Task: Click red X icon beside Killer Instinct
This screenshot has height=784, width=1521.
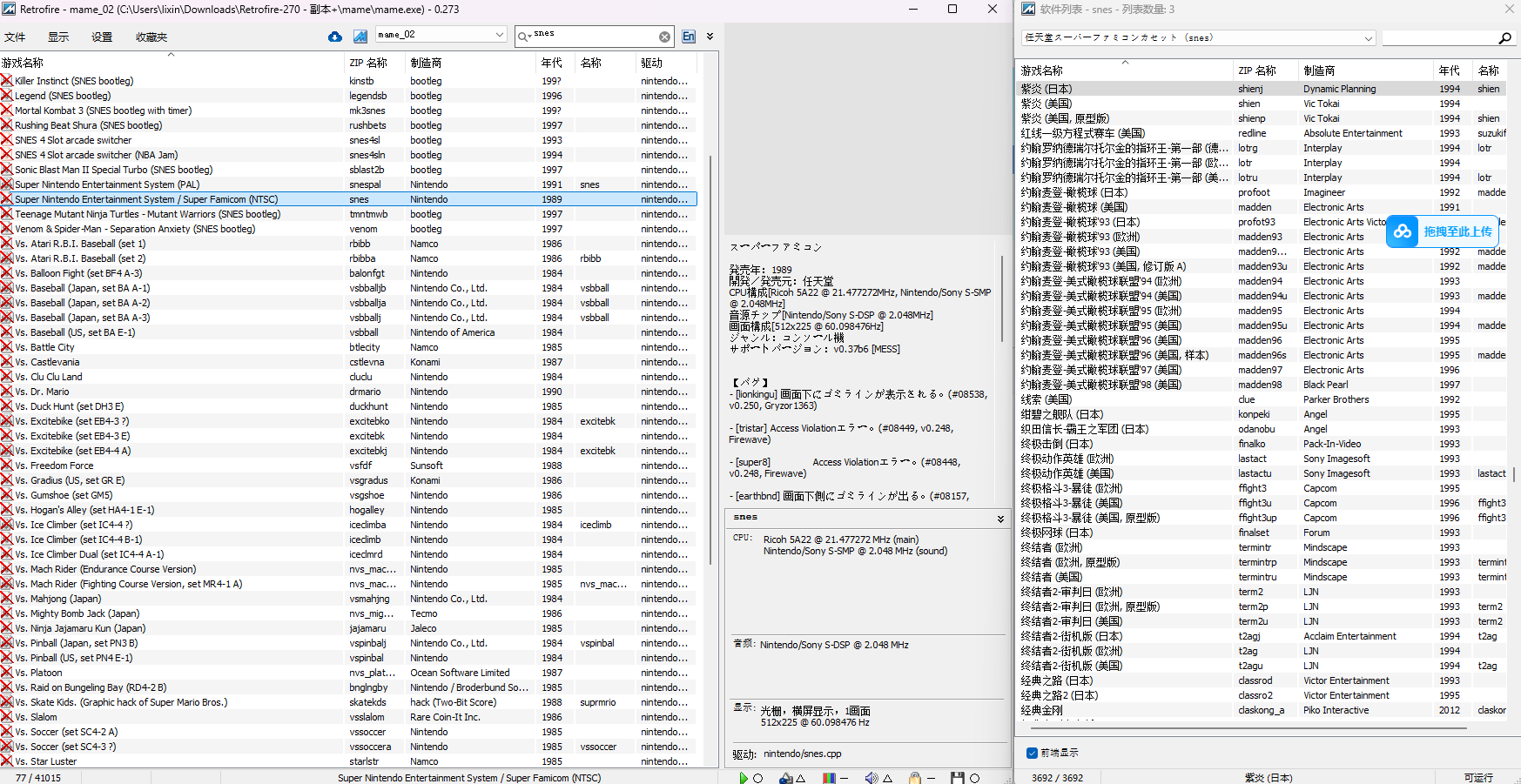Action: [7, 81]
